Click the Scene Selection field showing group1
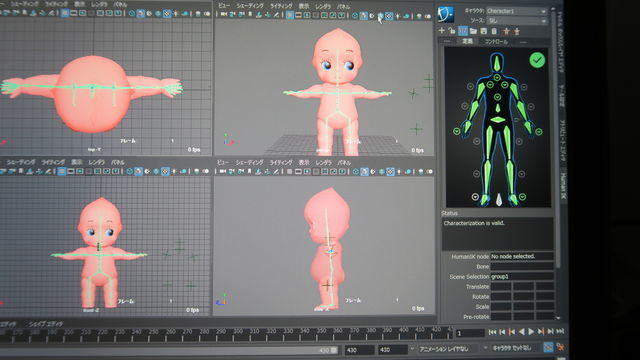Screen dimensions: 640x360 click(522, 276)
